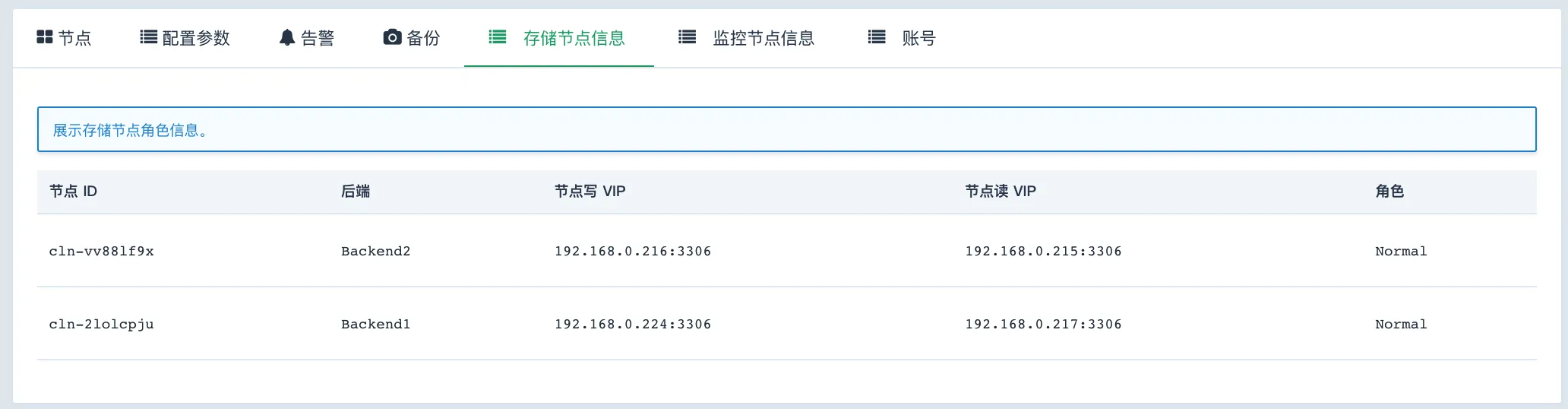
Task: Click the list icon beside 配置参数
Action: pos(149,37)
